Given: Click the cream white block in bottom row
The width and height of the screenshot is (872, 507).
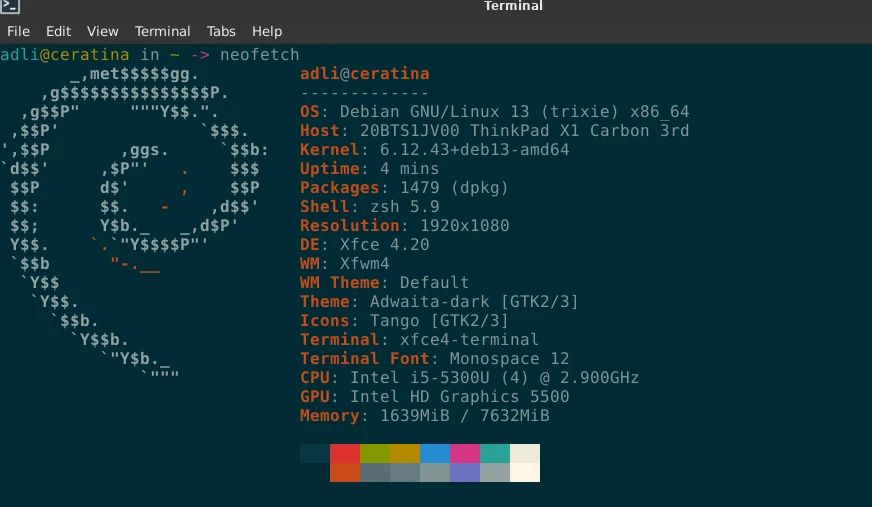Looking at the screenshot, I should pyautogui.click(x=525, y=473).
